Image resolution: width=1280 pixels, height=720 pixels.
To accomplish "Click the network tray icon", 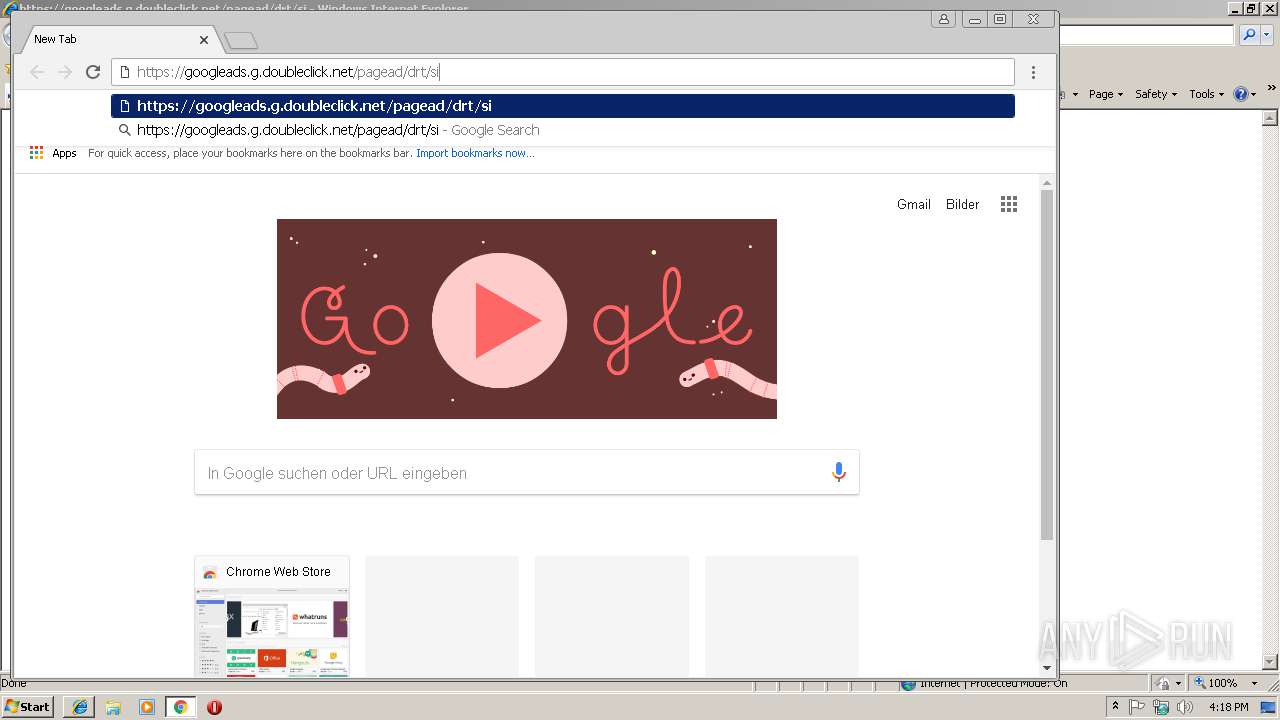I will click(x=1161, y=707).
